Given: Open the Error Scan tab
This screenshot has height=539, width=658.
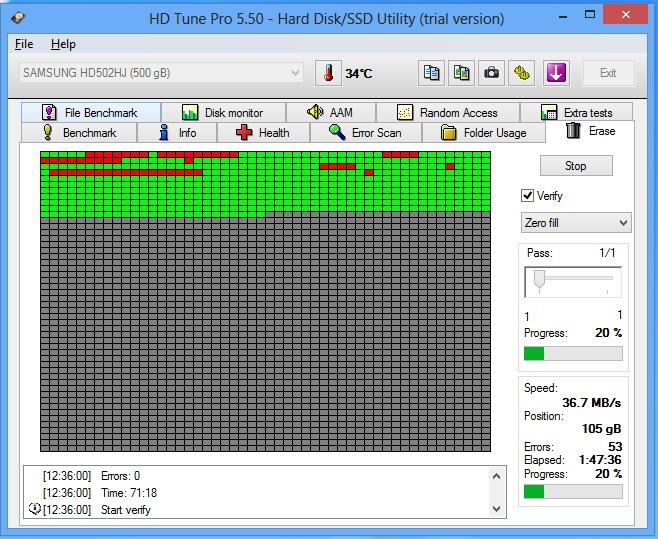Looking at the screenshot, I should [x=366, y=133].
